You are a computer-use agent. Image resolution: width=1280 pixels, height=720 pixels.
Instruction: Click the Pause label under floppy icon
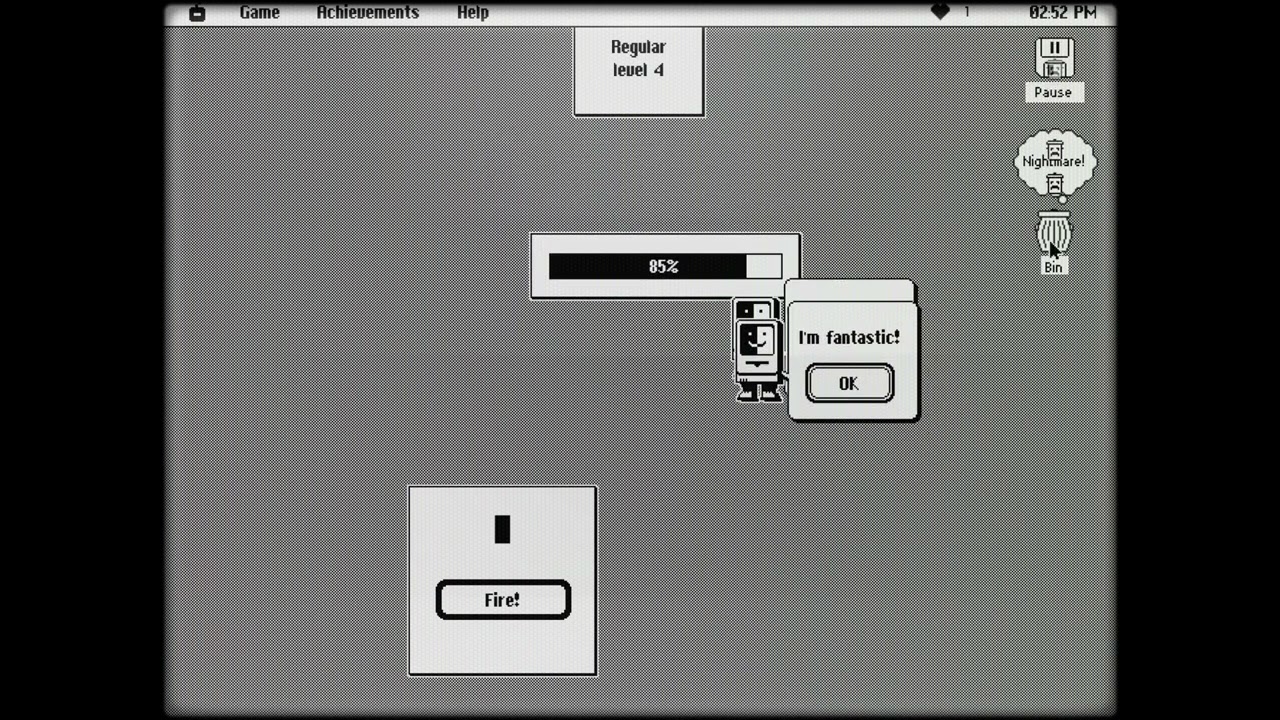click(x=1053, y=92)
